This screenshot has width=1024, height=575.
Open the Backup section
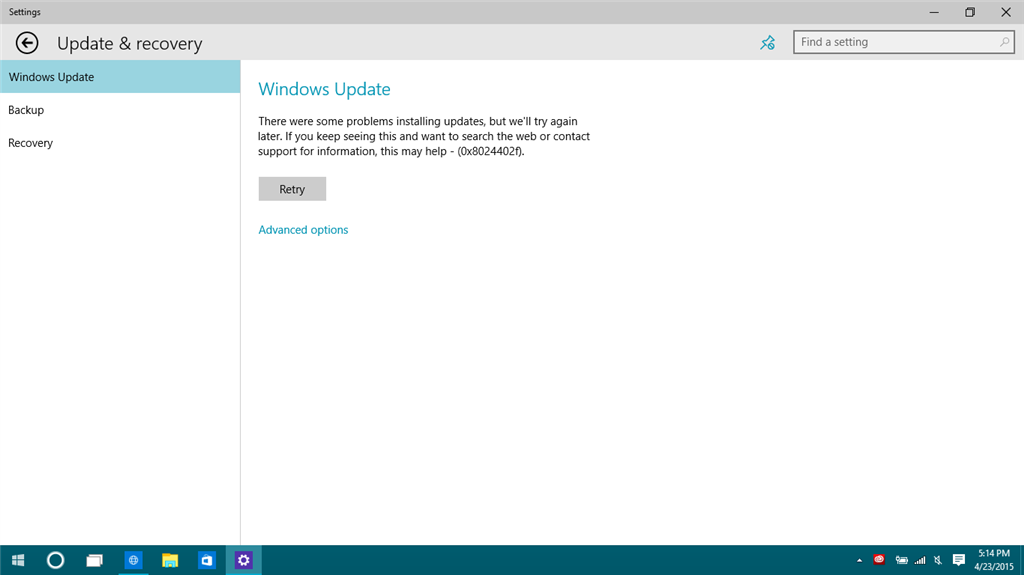point(120,110)
